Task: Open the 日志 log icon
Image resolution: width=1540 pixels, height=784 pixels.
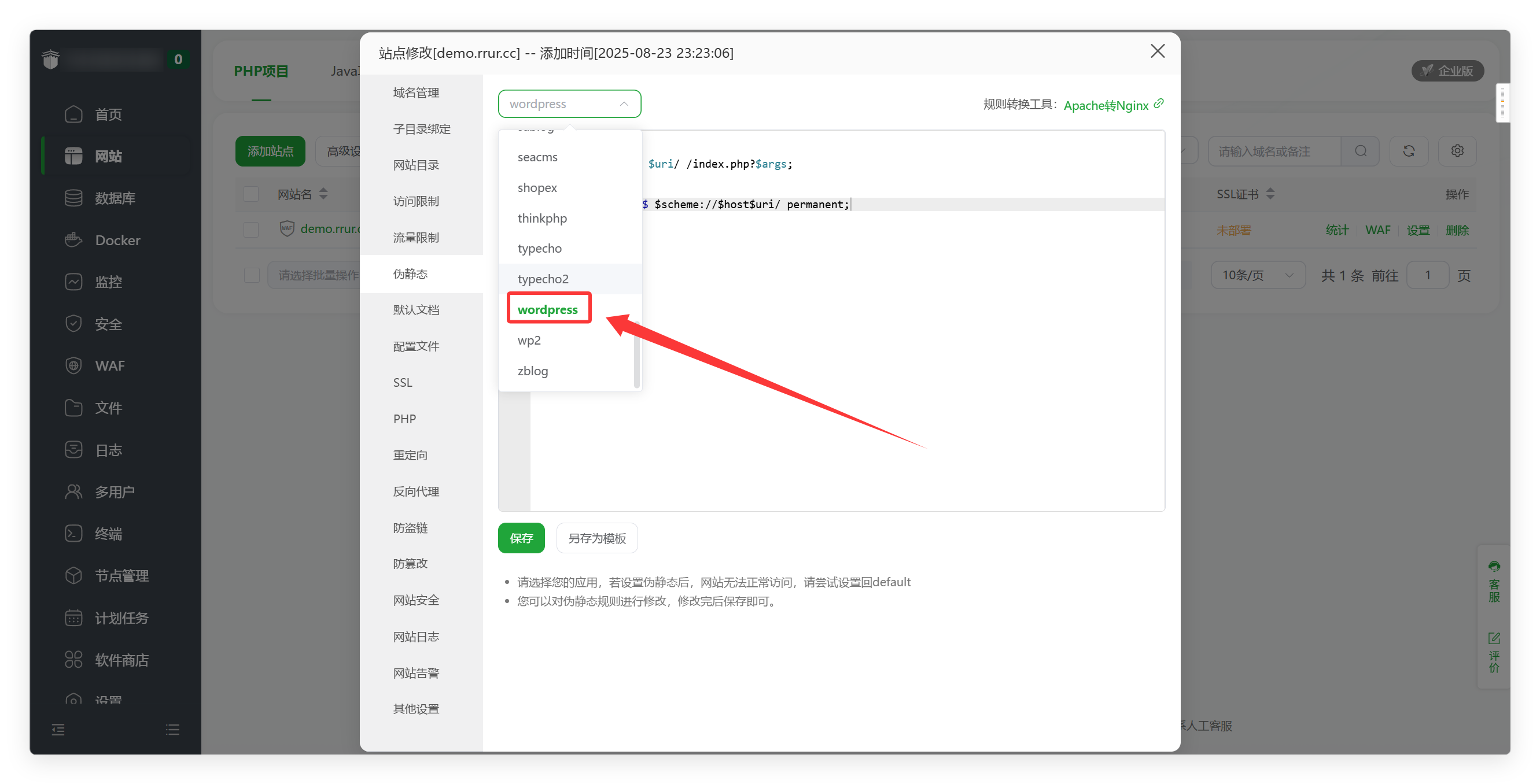Action: pyautogui.click(x=73, y=449)
